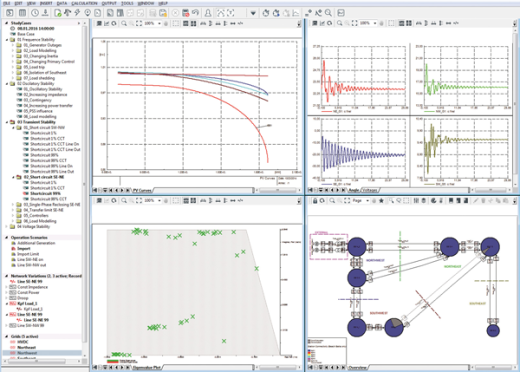Click the chart line icon in main toolbar
Screen dimensions: 520x372
click(x=296, y=13)
